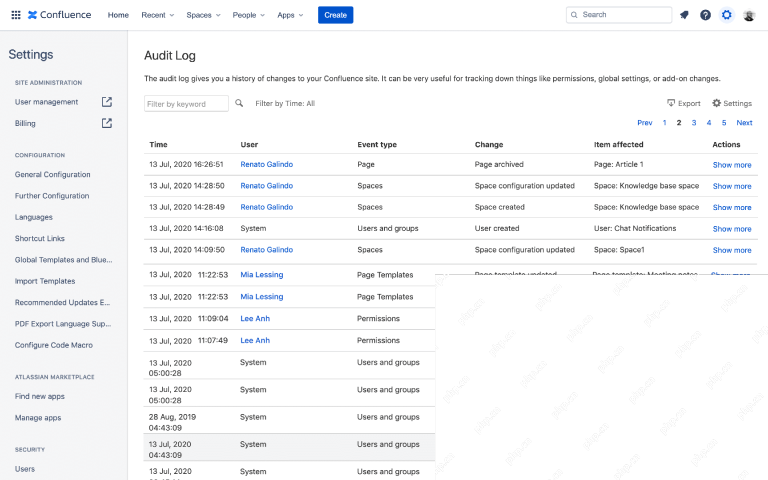Open the user profile avatar
Viewport: 768px width, 480px height.
(x=749, y=15)
